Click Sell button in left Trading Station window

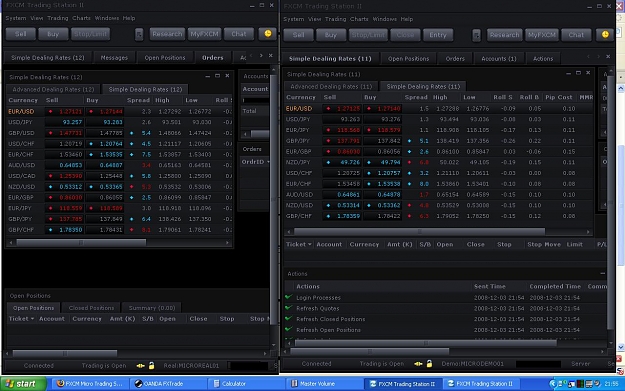click(20, 34)
